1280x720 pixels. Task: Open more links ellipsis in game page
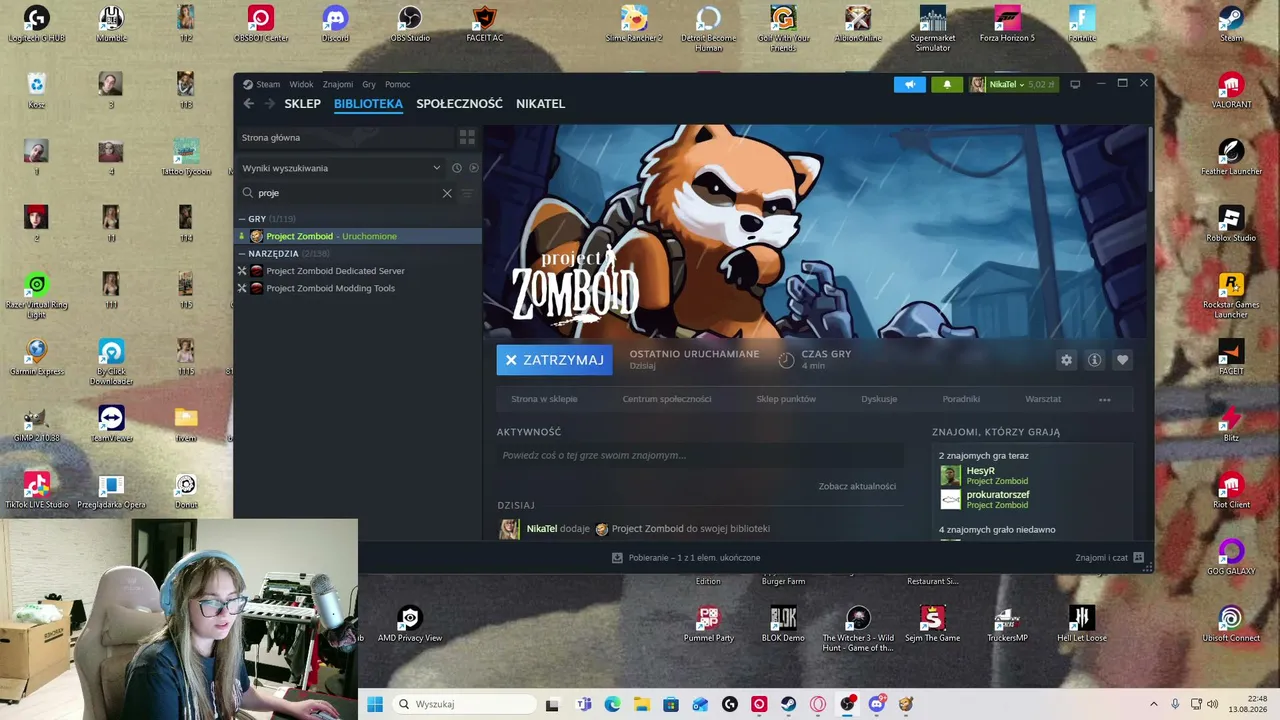coord(1105,399)
